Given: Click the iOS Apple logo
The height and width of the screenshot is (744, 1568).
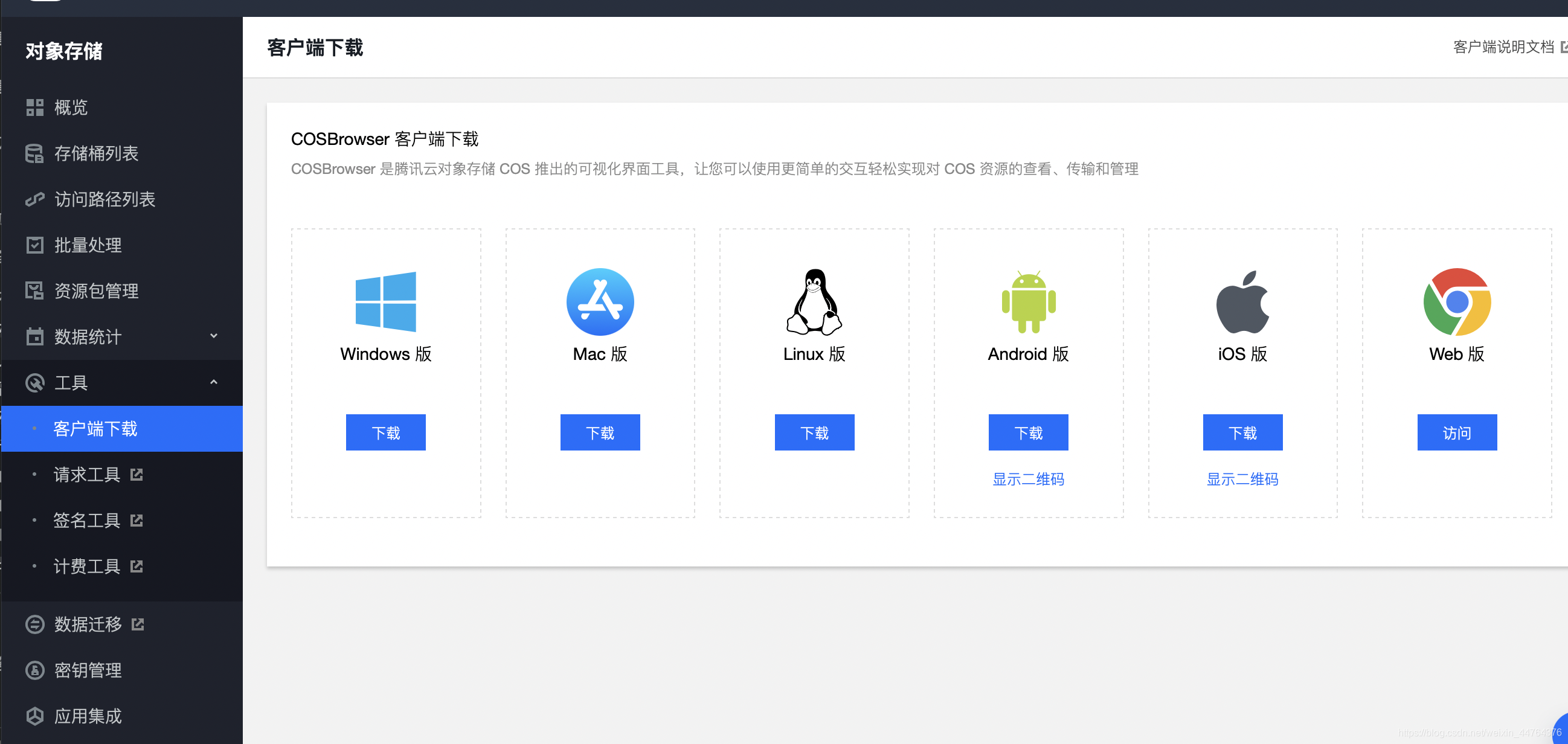Looking at the screenshot, I should 1243,302.
